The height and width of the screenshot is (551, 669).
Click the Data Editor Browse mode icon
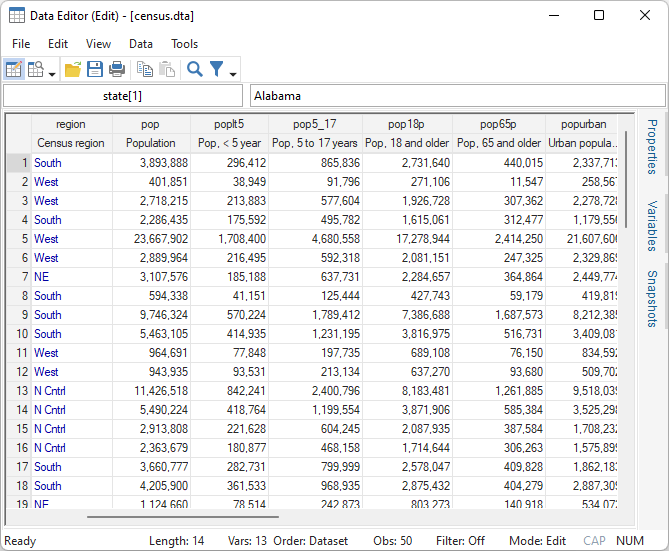click(36, 69)
